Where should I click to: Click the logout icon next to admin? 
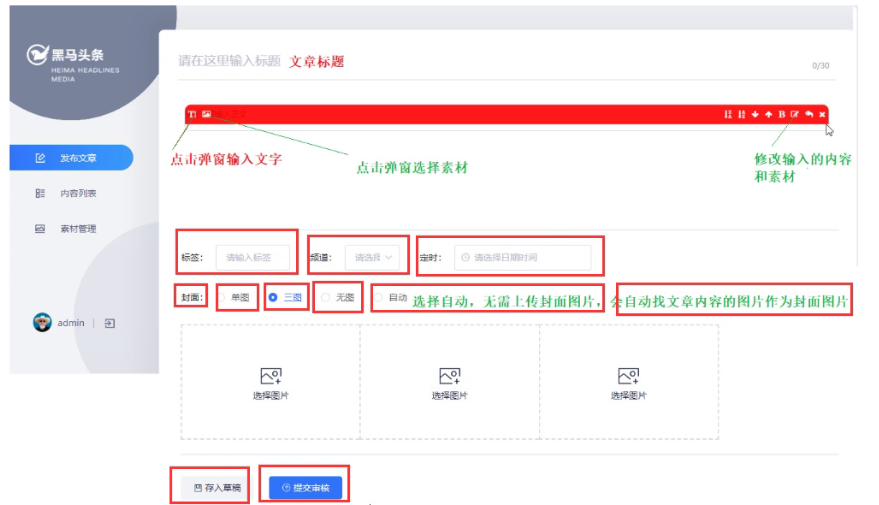point(110,323)
